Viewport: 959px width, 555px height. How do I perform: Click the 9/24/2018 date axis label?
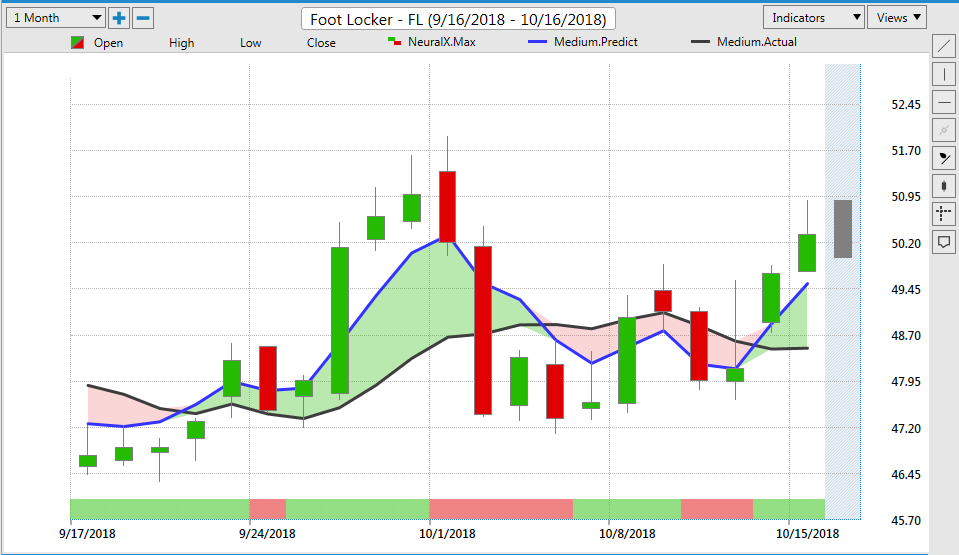coord(267,534)
